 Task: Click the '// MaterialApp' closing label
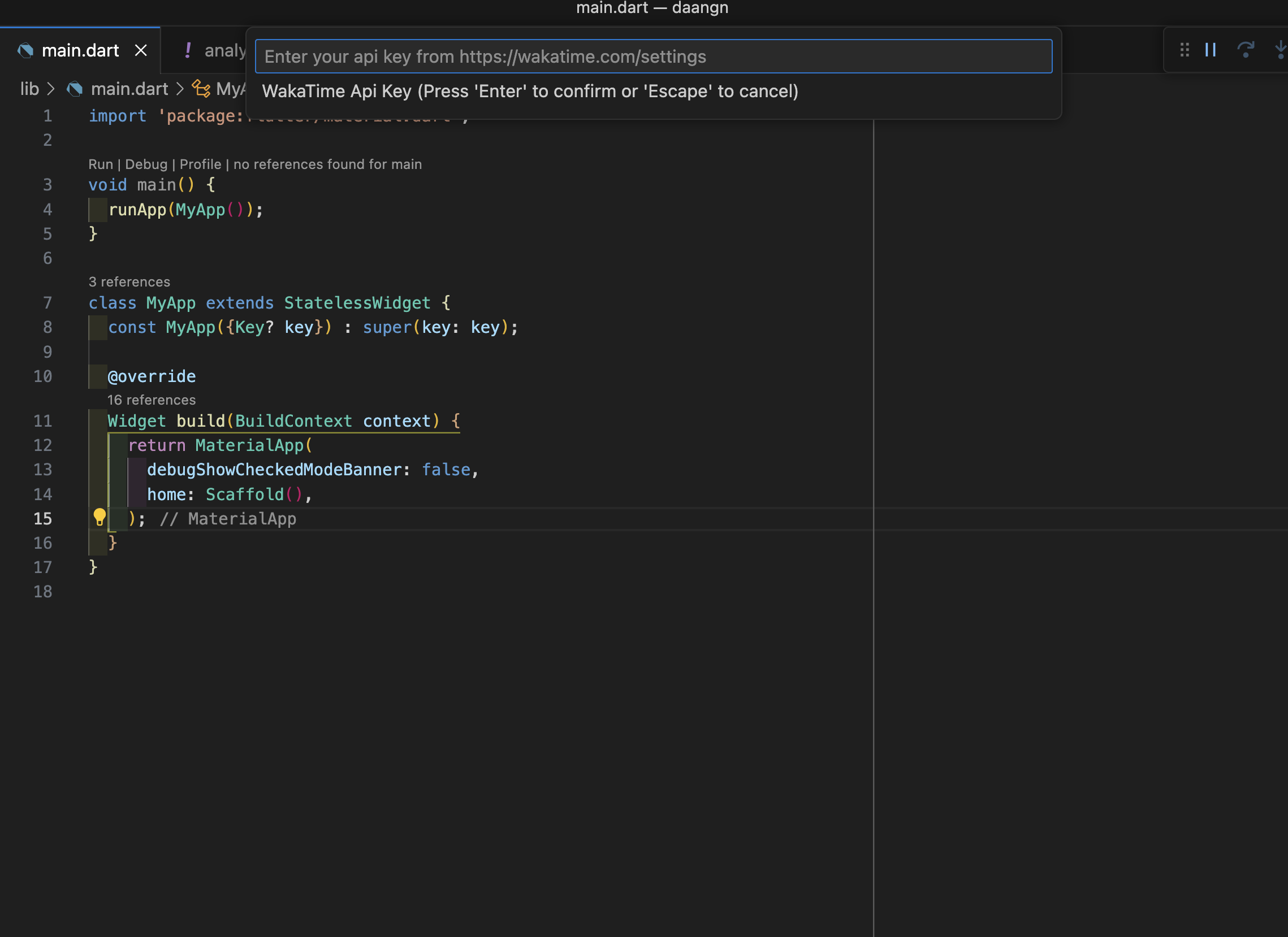(228, 519)
